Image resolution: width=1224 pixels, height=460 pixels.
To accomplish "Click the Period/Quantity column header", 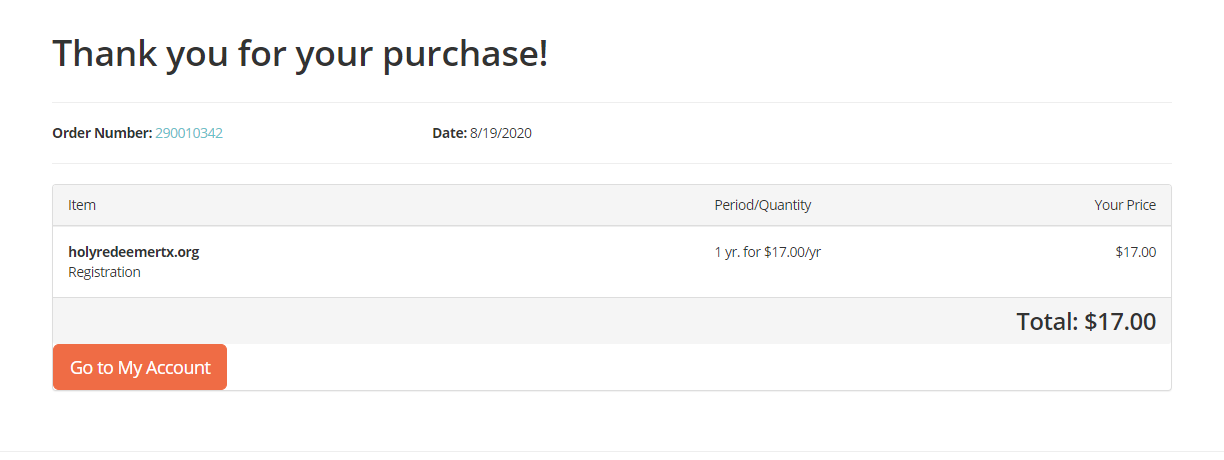I will coord(762,205).
